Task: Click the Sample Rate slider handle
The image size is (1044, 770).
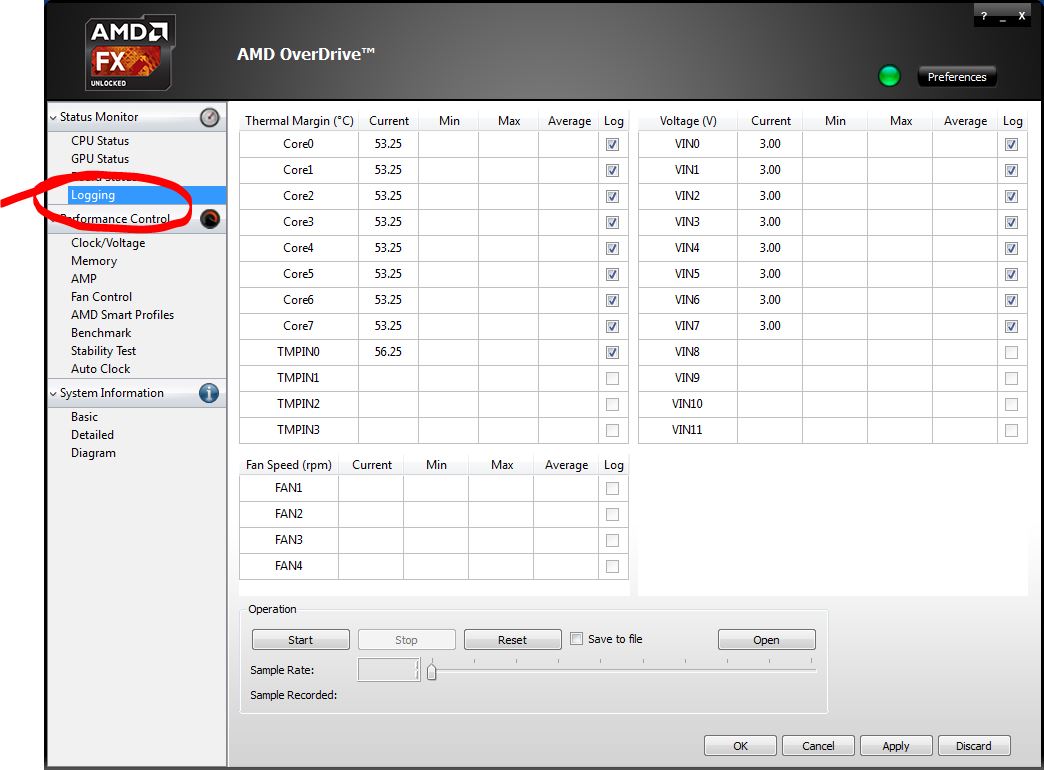Action: tap(431, 671)
